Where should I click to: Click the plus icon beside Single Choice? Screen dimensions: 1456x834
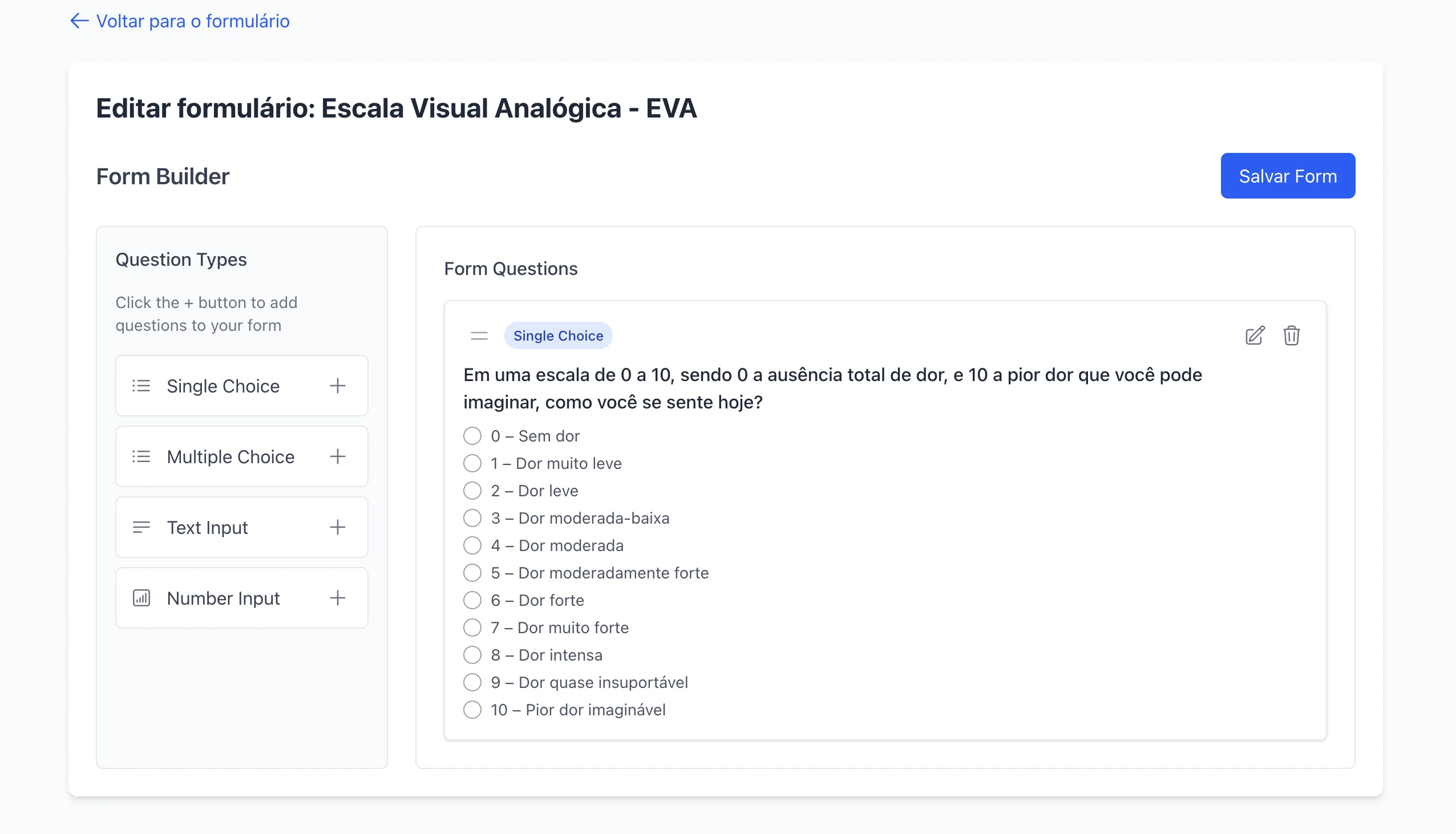[337, 386]
